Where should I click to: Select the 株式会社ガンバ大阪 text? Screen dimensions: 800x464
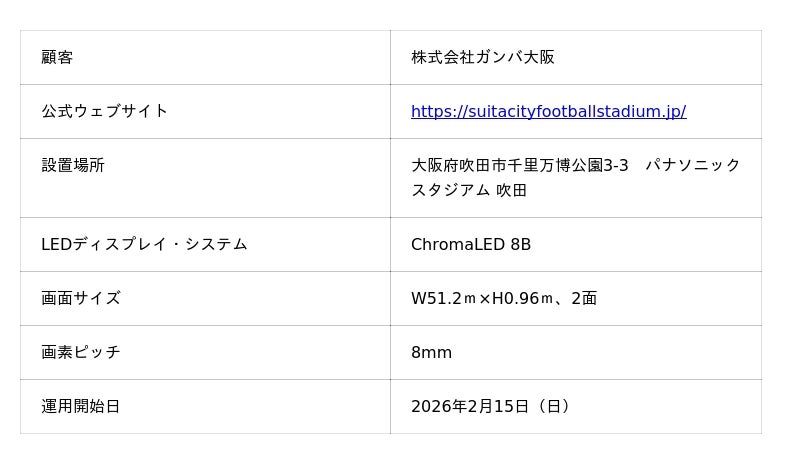pos(483,57)
